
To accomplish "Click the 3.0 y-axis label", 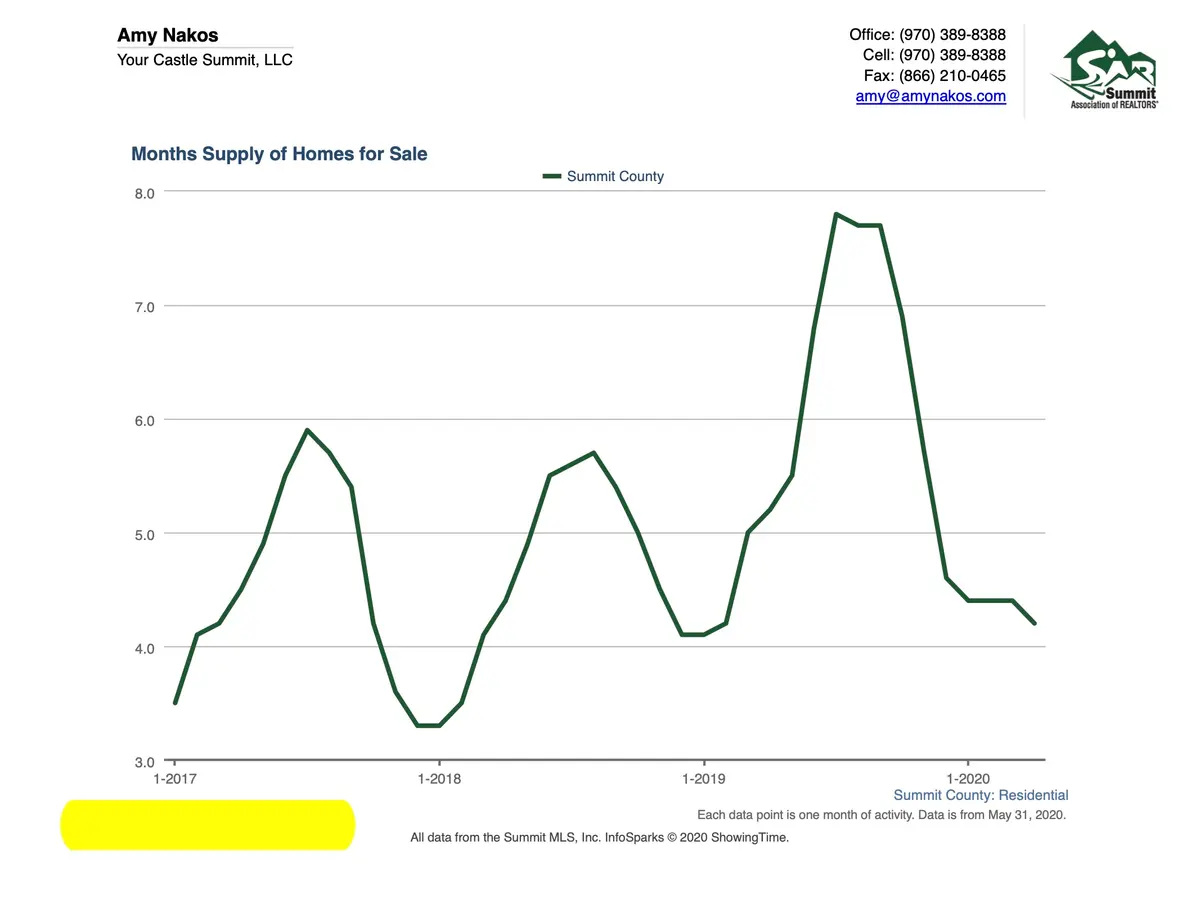I will tap(144, 763).
